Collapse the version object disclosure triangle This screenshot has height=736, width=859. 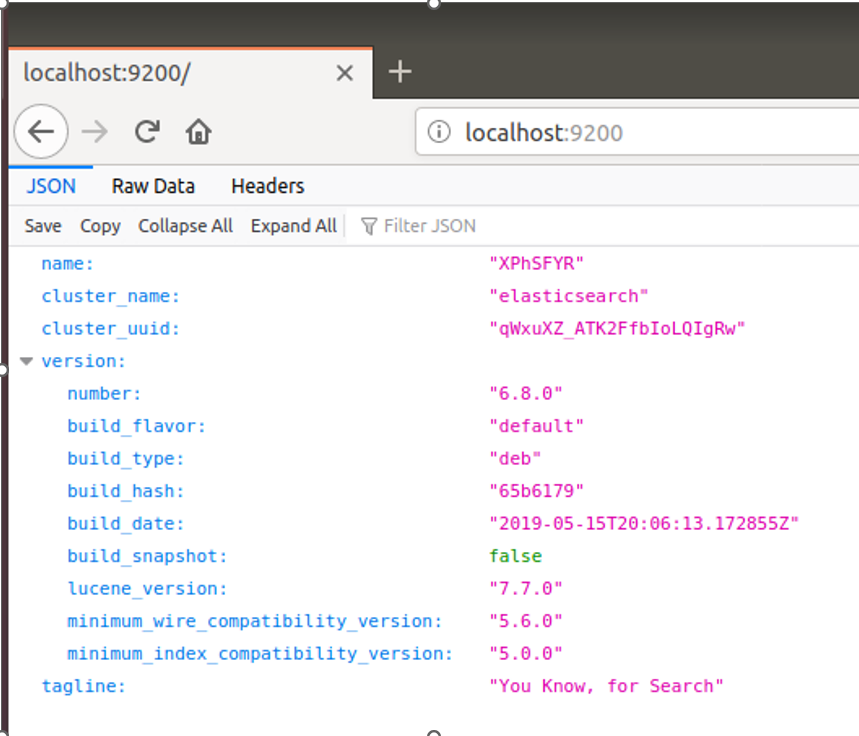[x=25, y=360]
